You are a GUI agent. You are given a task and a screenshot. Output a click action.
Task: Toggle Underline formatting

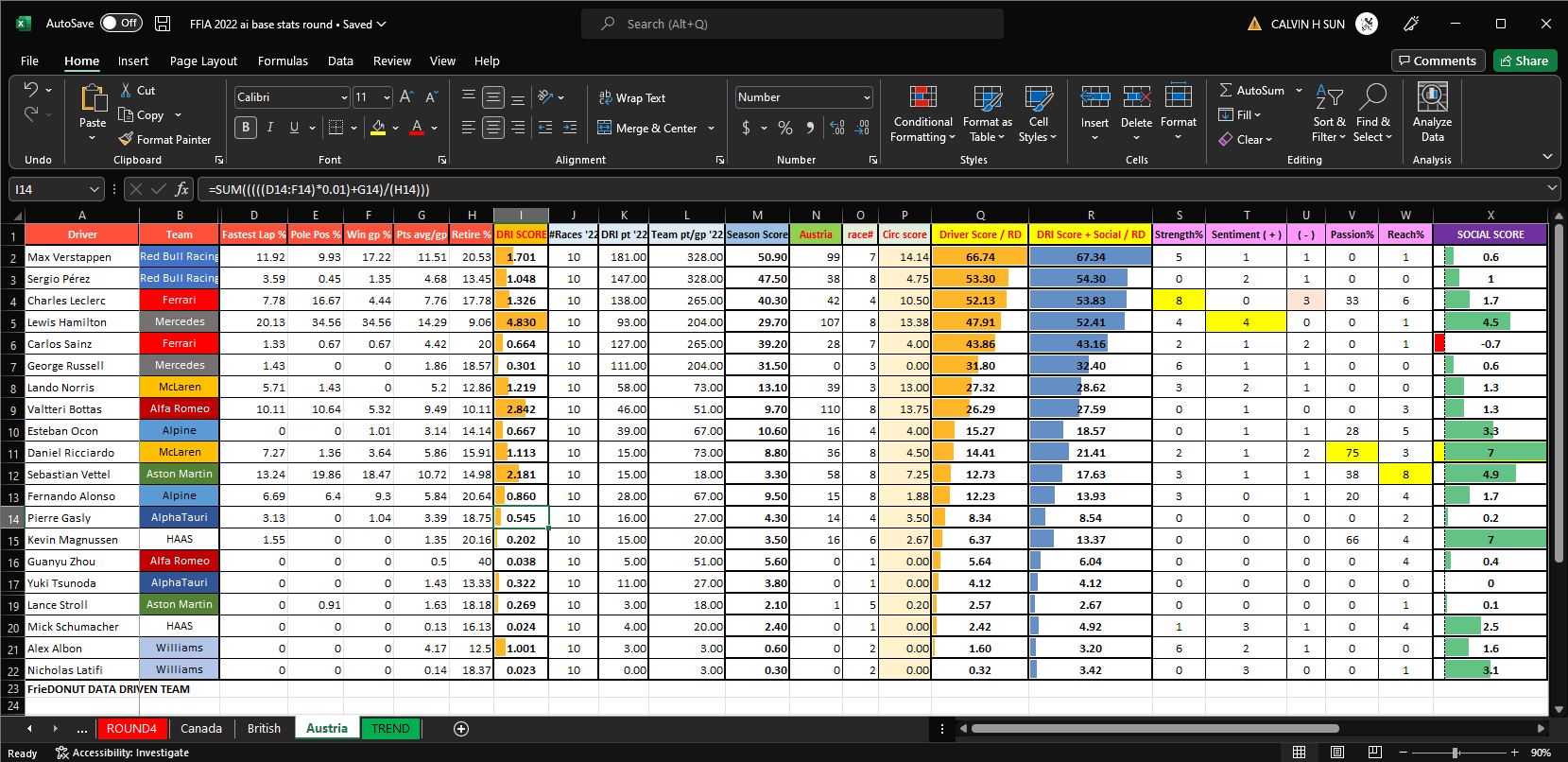(x=294, y=127)
